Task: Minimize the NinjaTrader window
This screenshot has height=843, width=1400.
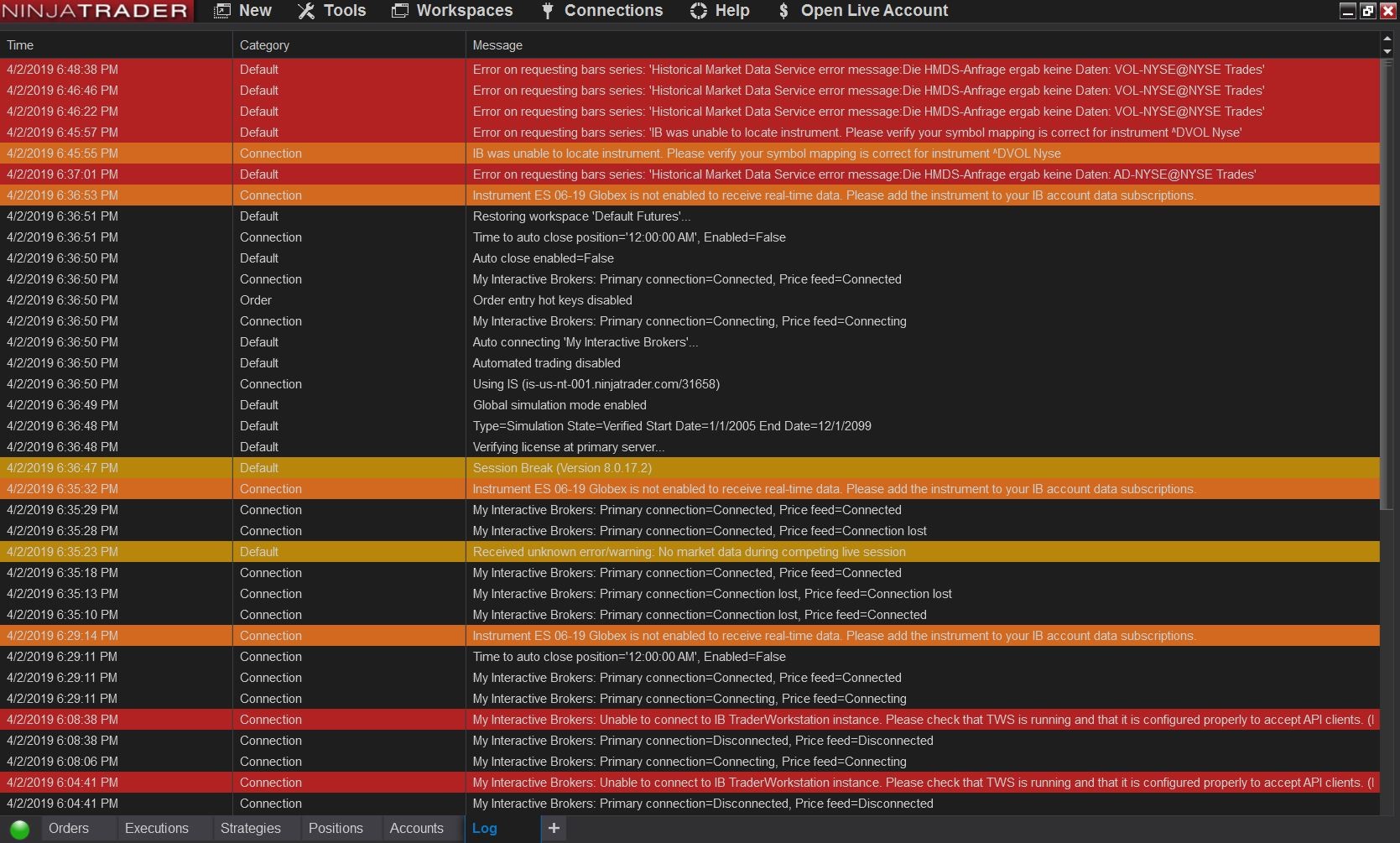Action: 1348,11
